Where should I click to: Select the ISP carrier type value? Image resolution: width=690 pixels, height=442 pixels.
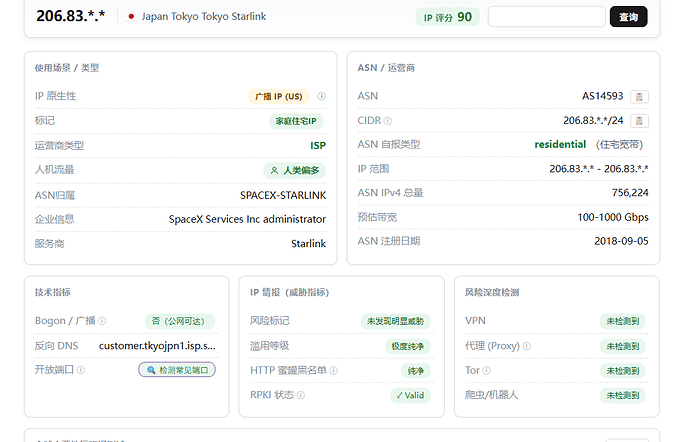pyautogui.click(x=318, y=146)
